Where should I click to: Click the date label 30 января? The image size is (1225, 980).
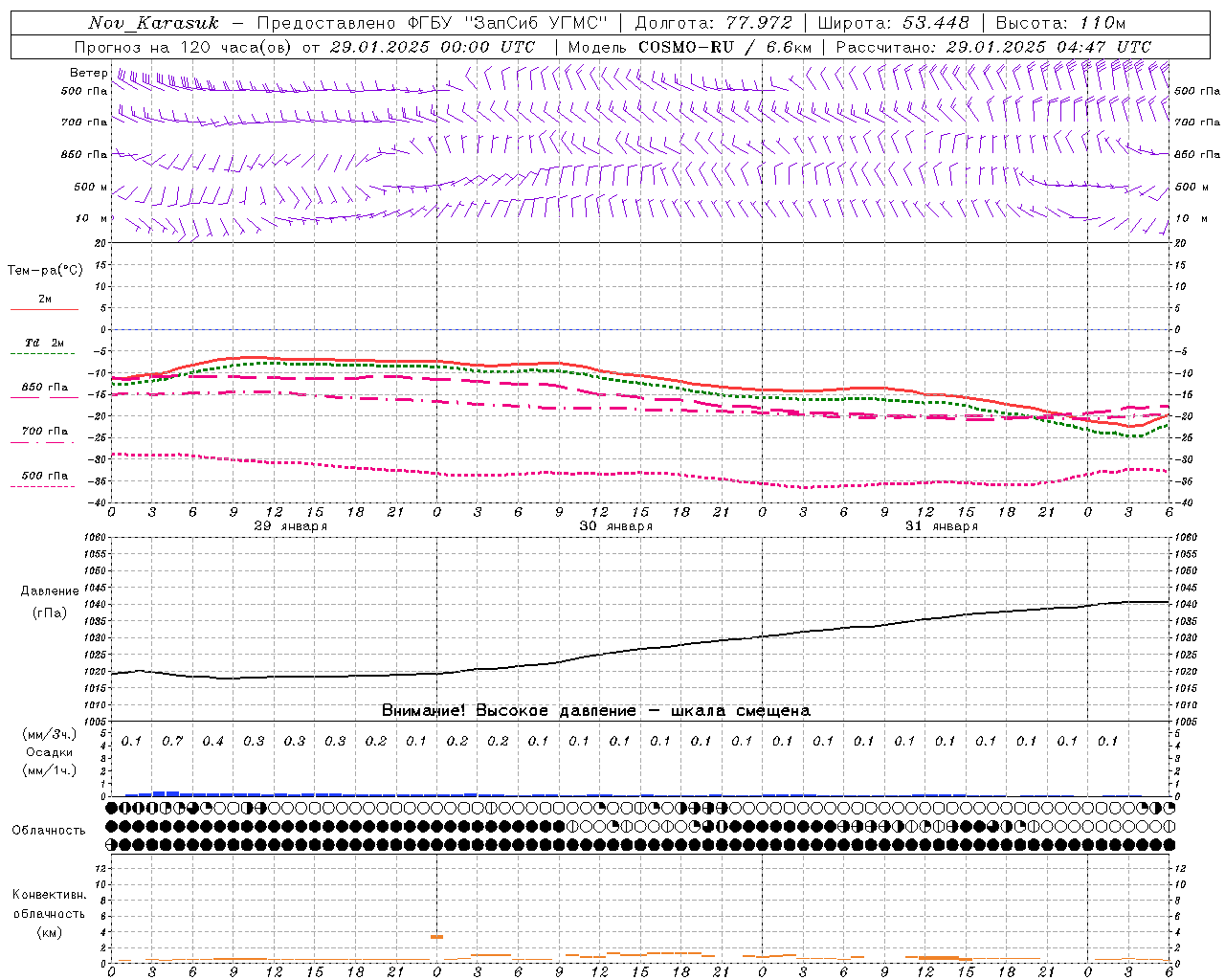coord(616,526)
